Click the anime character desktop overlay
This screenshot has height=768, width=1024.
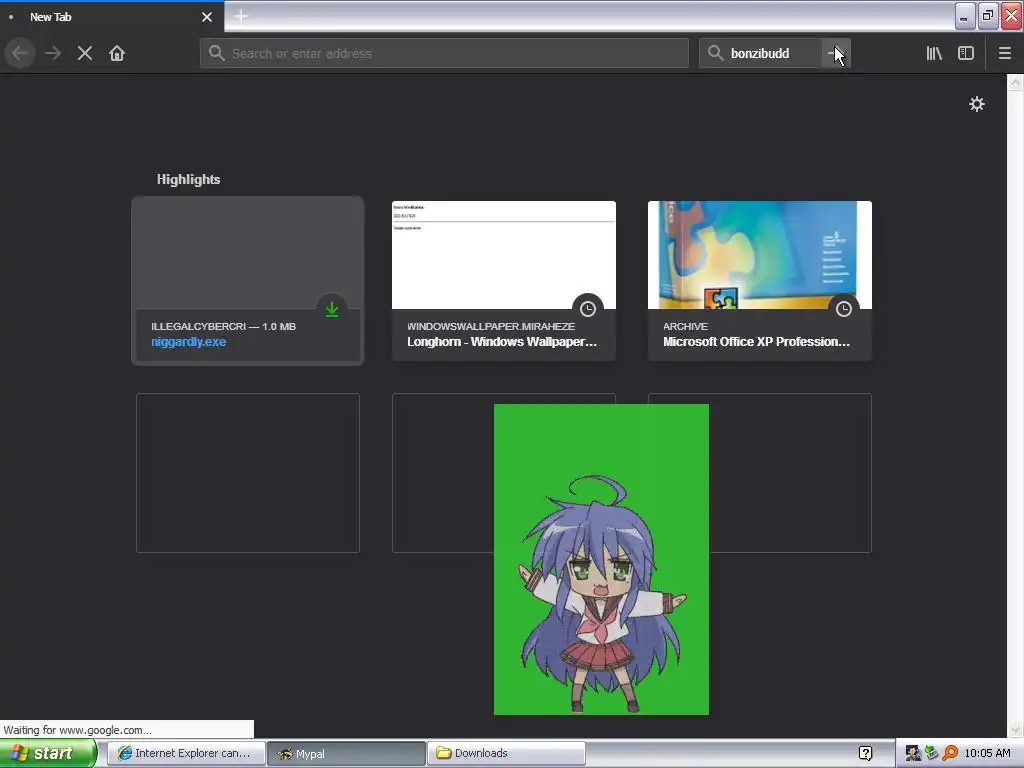[601, 560]
